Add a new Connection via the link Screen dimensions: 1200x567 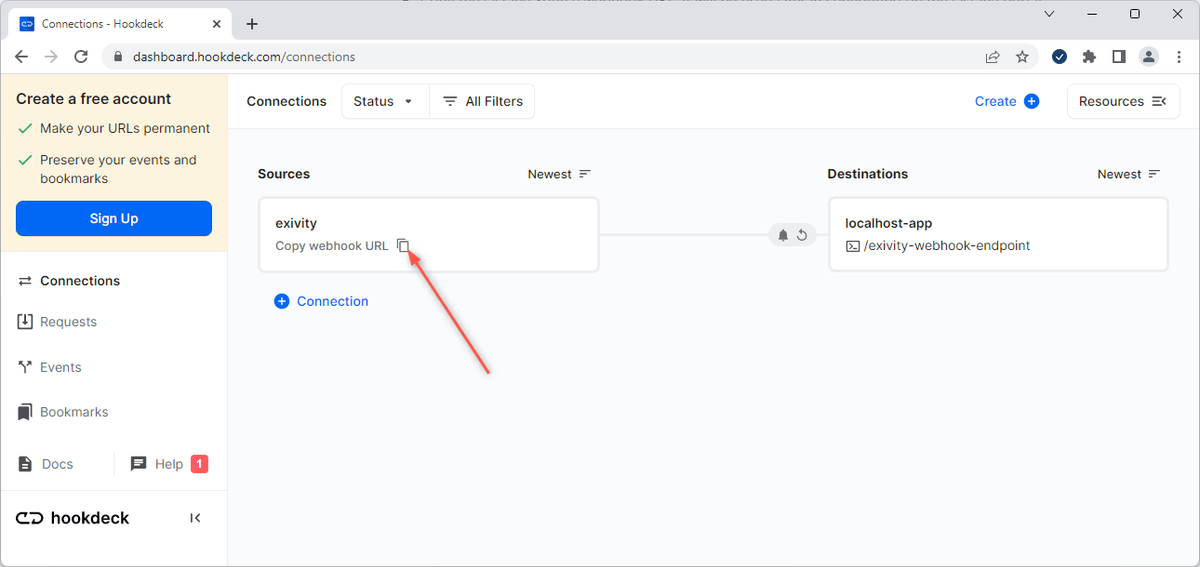click(332, 301)
